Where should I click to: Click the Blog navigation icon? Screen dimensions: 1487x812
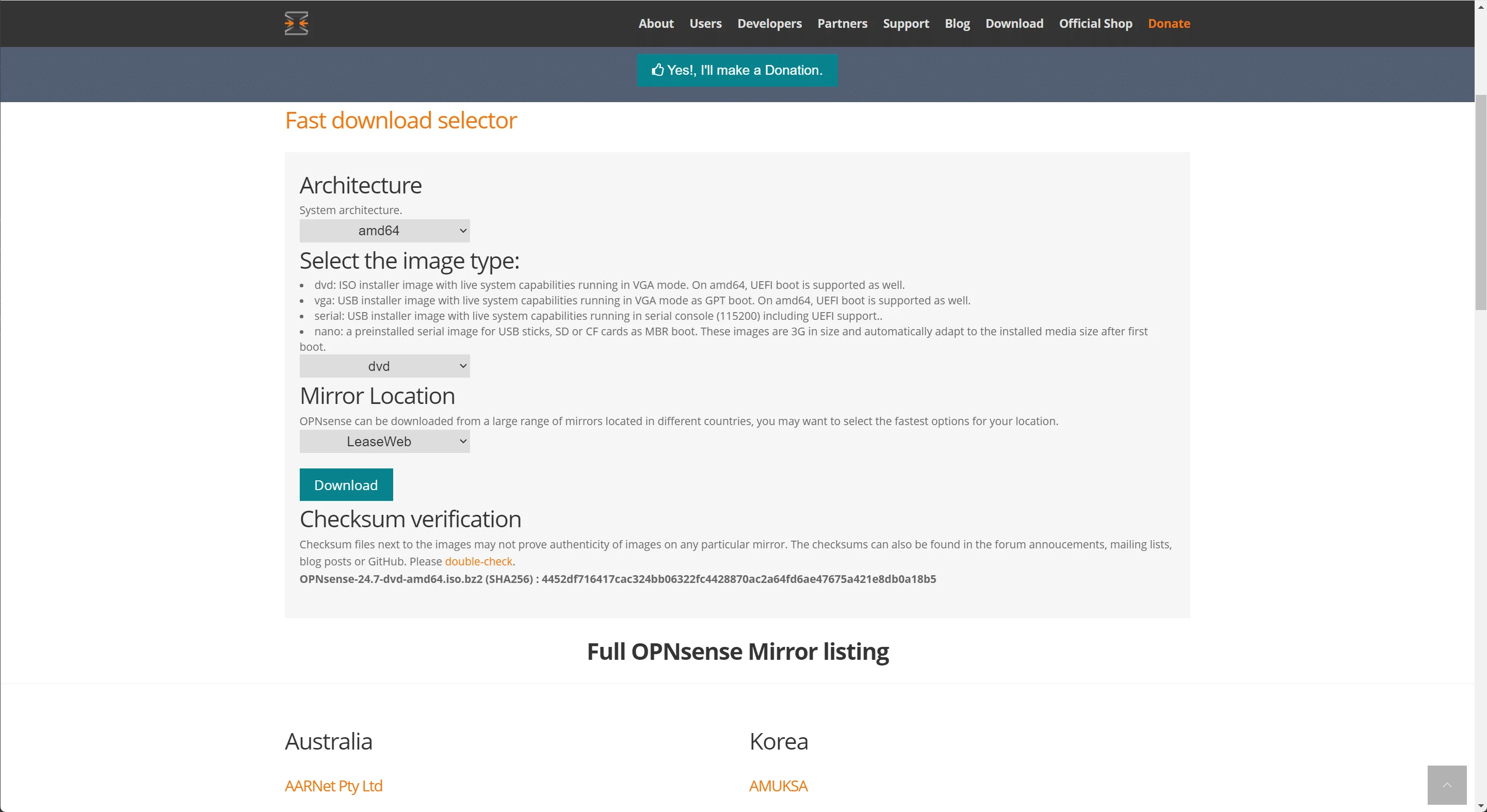pyautogui.click(x=957, y=23)
